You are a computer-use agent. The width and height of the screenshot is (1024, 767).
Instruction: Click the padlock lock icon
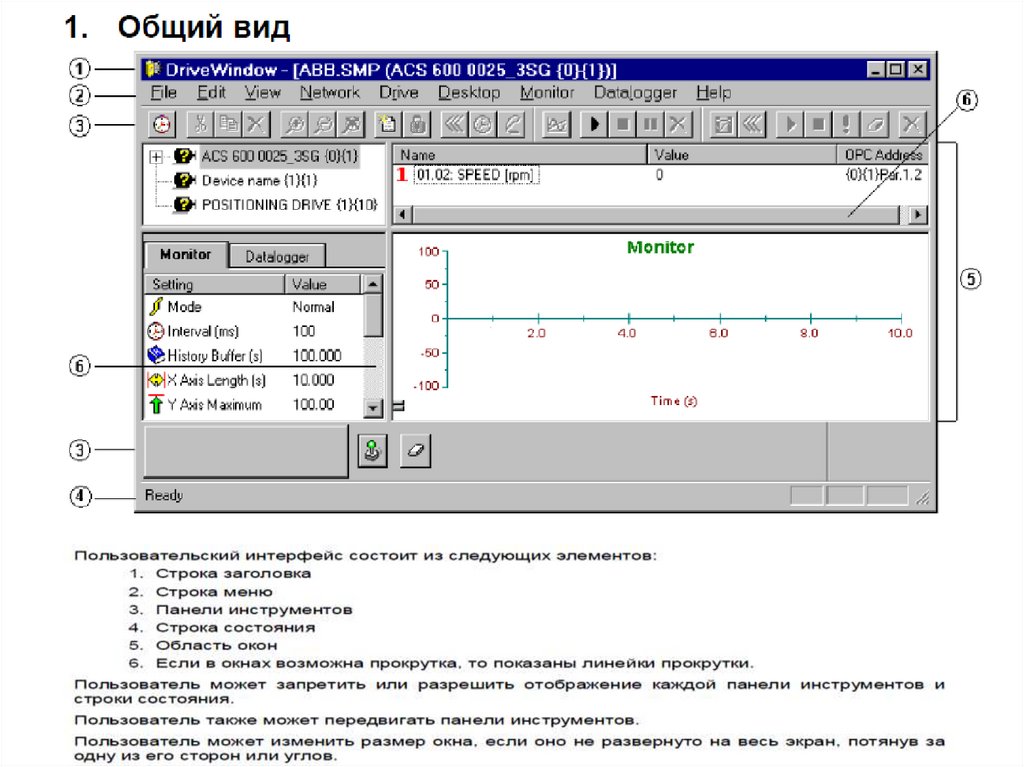point(417,123)
